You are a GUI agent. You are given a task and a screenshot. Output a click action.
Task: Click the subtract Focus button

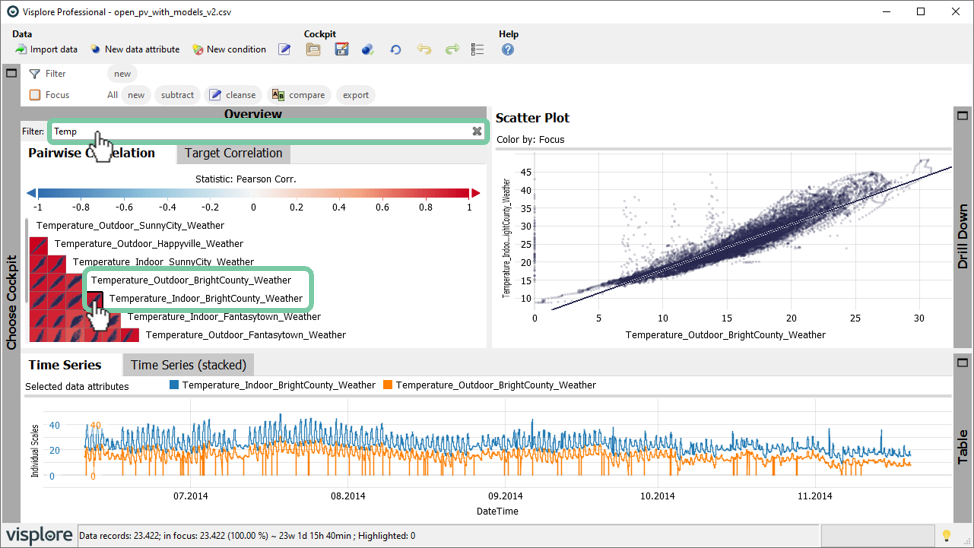177,94
